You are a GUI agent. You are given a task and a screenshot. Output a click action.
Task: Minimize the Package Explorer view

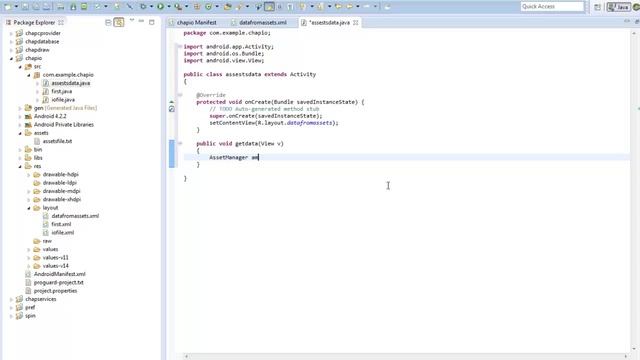[x=141, y=21]
